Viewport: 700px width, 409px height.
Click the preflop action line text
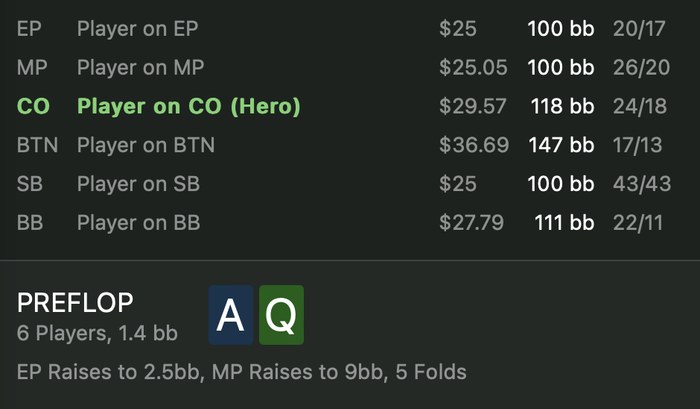(241, 373)
